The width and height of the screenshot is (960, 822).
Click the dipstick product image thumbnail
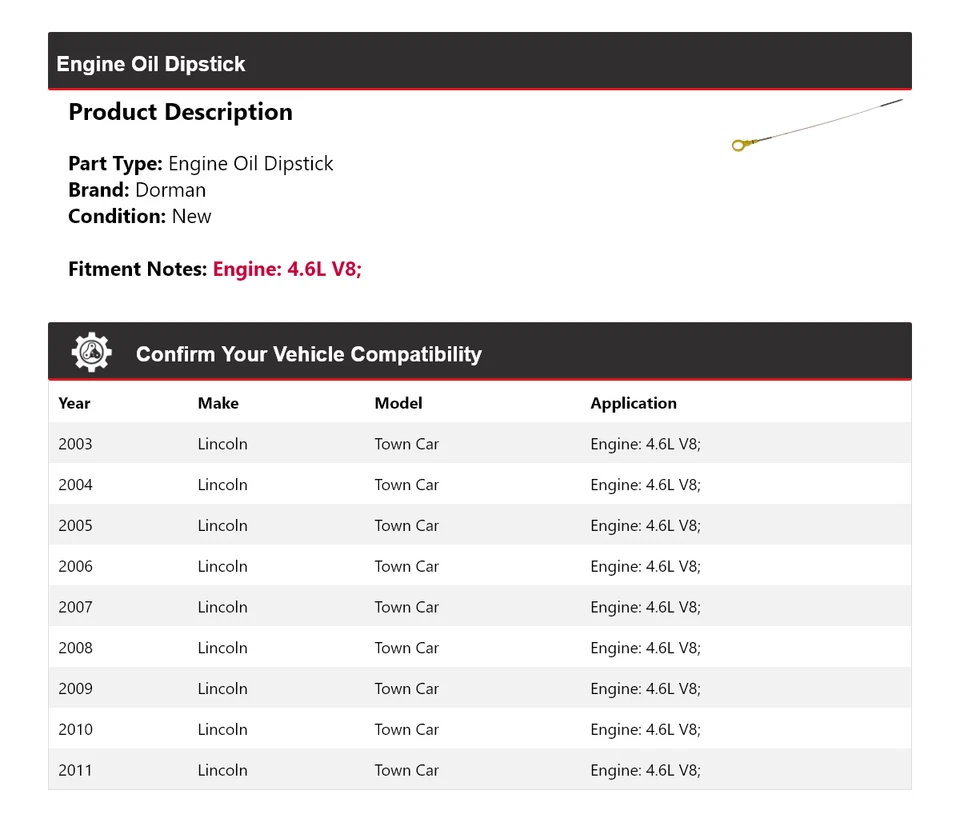(817, 125)
